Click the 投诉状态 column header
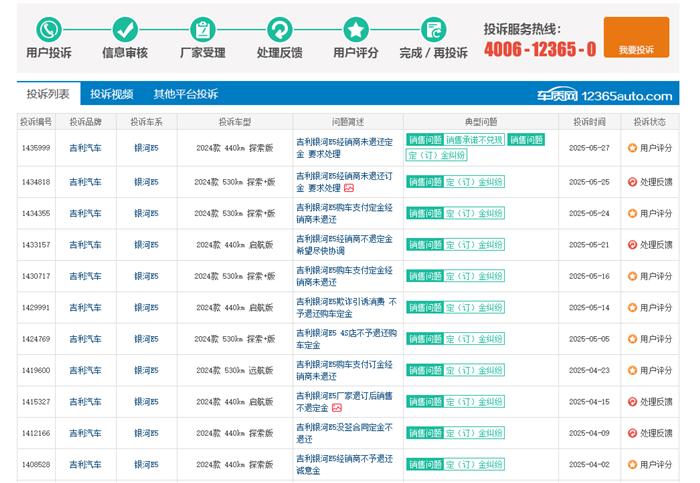The height and width of the screenshot is (483, 700). (650, 121)
